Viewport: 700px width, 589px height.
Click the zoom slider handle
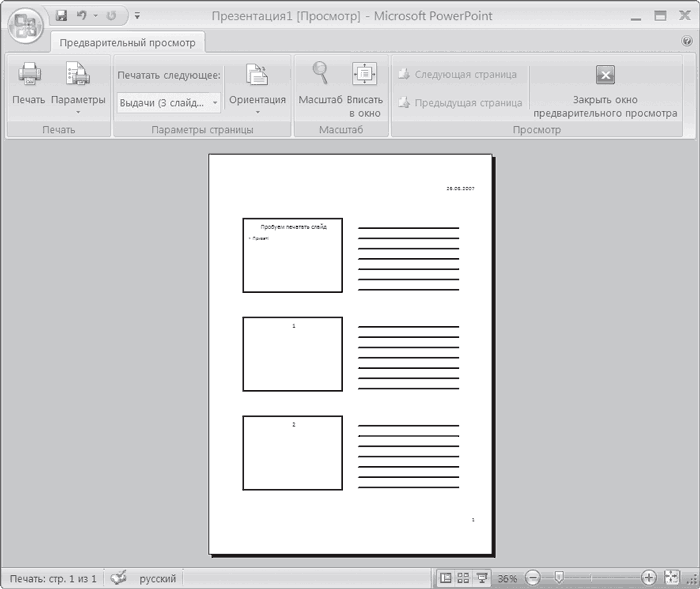[558, 577]
